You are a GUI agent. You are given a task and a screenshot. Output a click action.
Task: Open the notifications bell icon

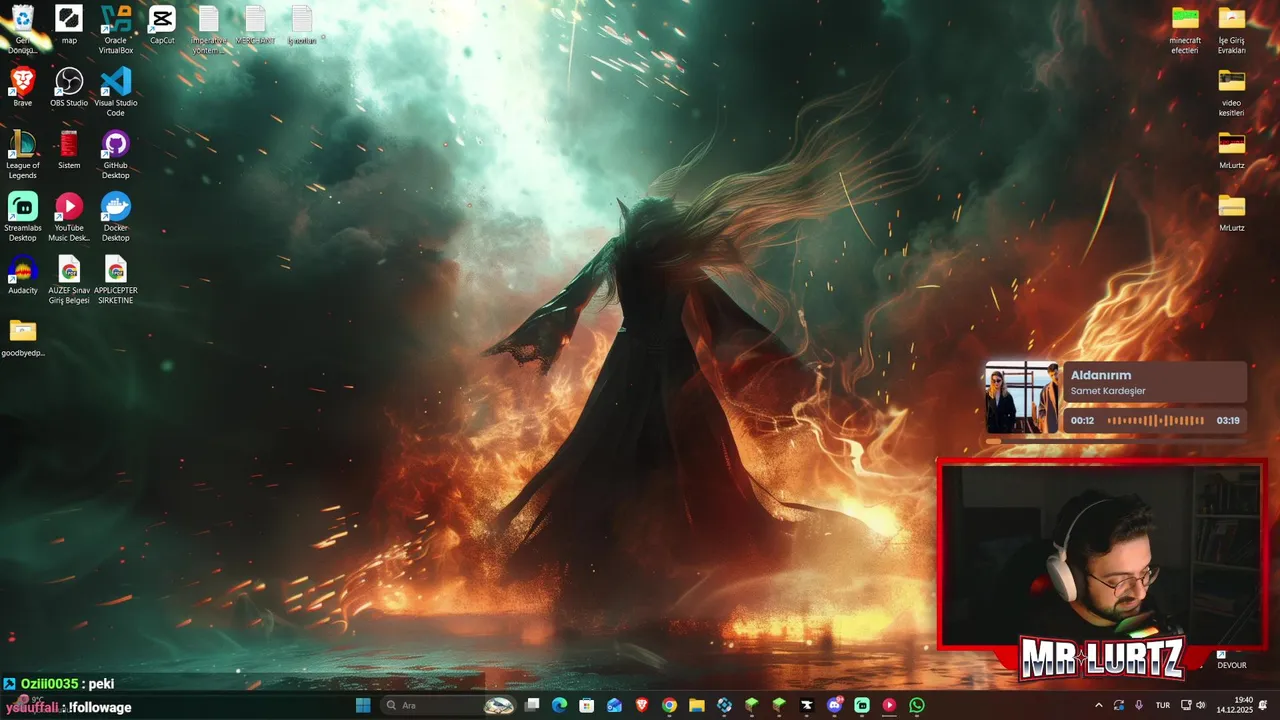pos(1263,705)
